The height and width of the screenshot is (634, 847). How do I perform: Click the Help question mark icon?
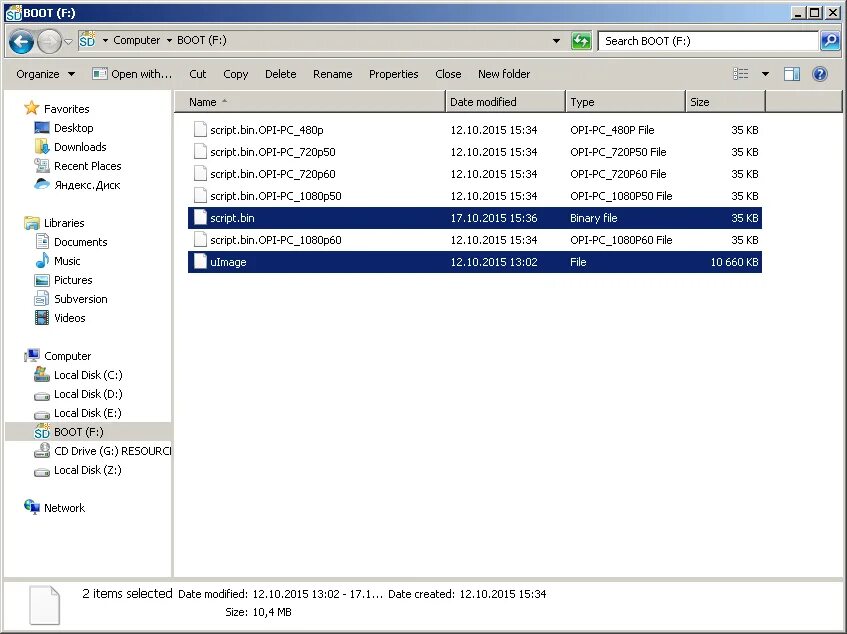[819, 74]
